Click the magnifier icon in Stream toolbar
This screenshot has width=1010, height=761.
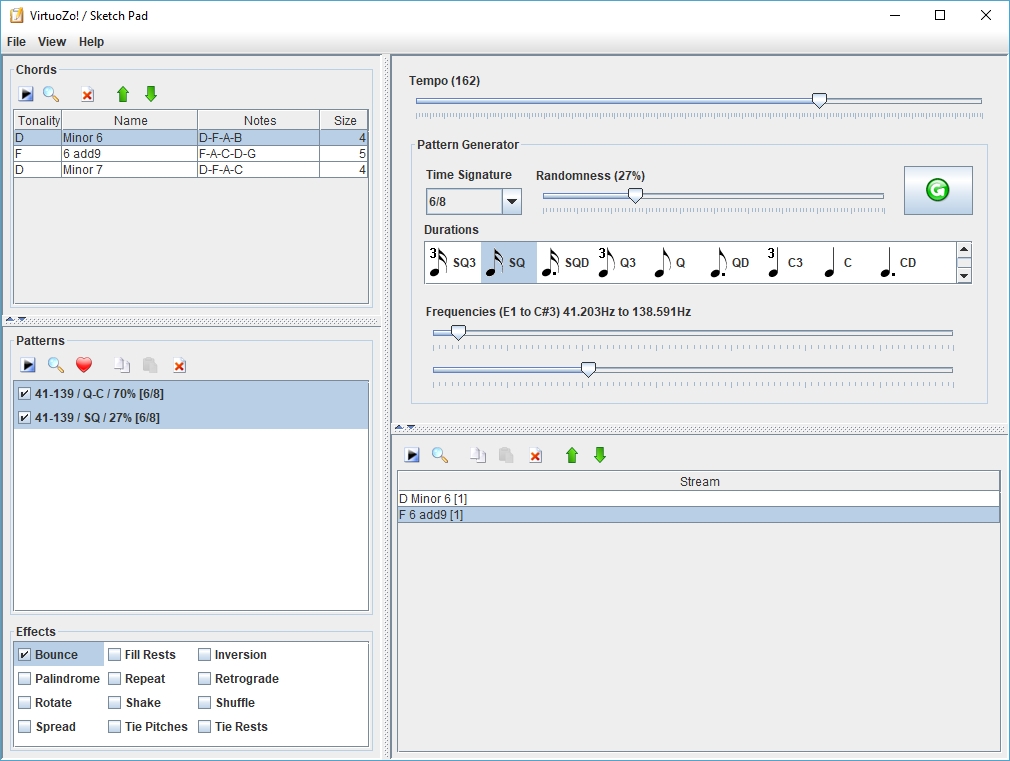click(440, 455)
